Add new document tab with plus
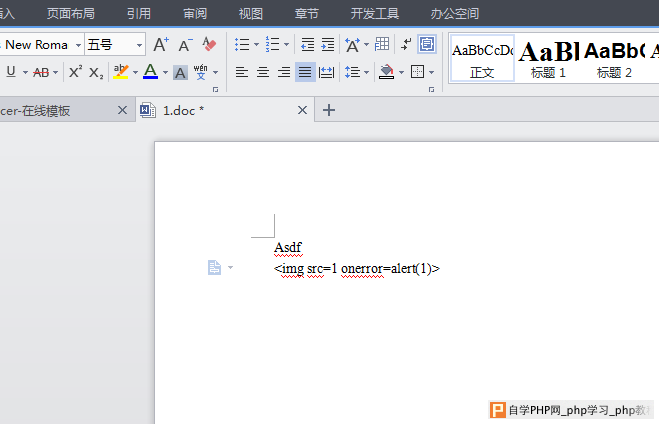This screenshot has width=659, height=424. (x=329, y=110)
